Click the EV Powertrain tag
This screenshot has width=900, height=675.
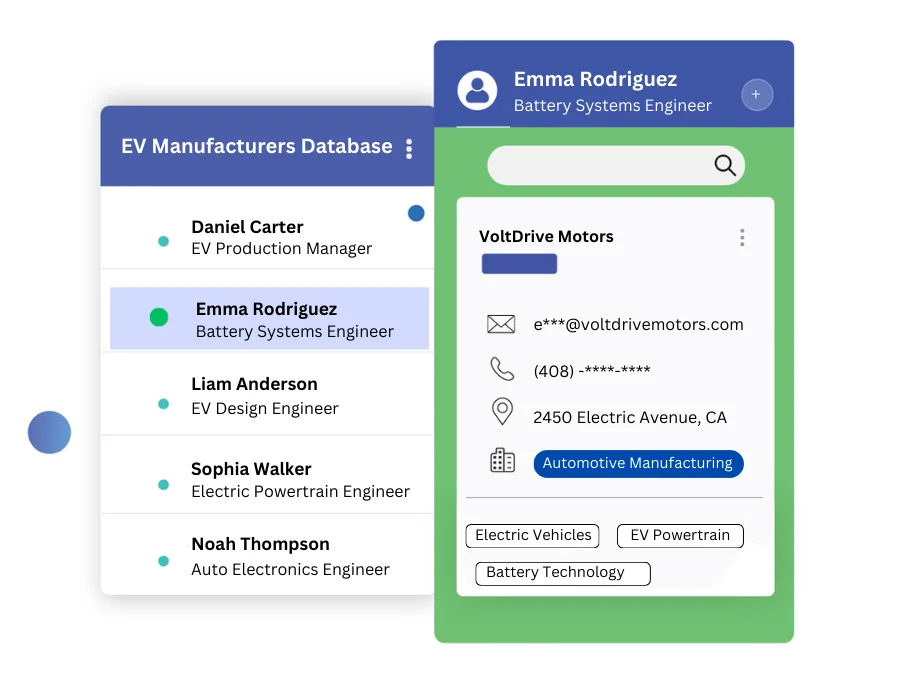coord(680,536)
